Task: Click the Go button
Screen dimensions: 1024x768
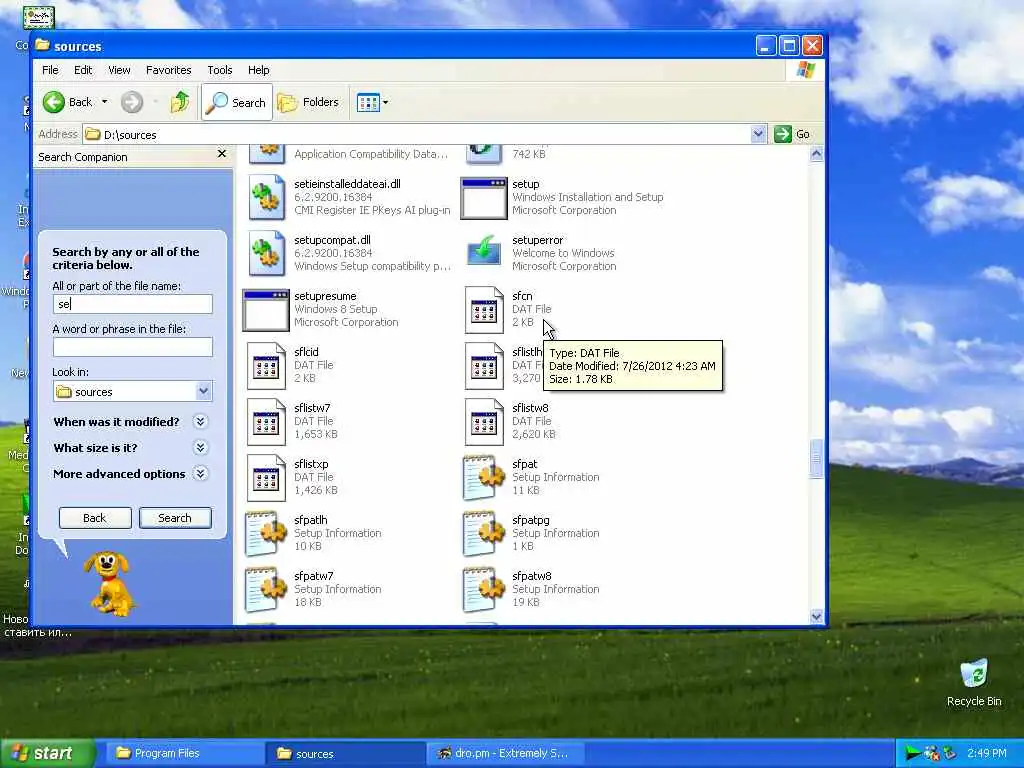Action: [792, 134]
